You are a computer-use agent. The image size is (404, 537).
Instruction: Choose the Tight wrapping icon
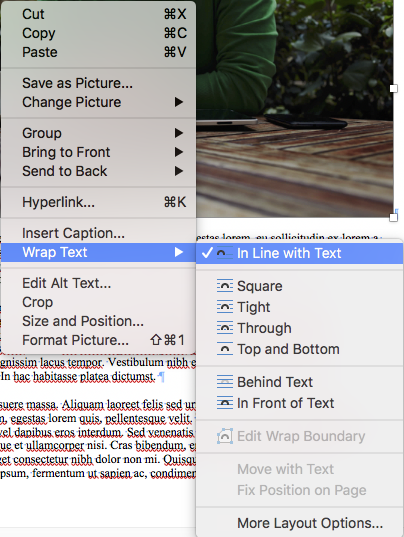pyautogui.click(x=225, y=307)
